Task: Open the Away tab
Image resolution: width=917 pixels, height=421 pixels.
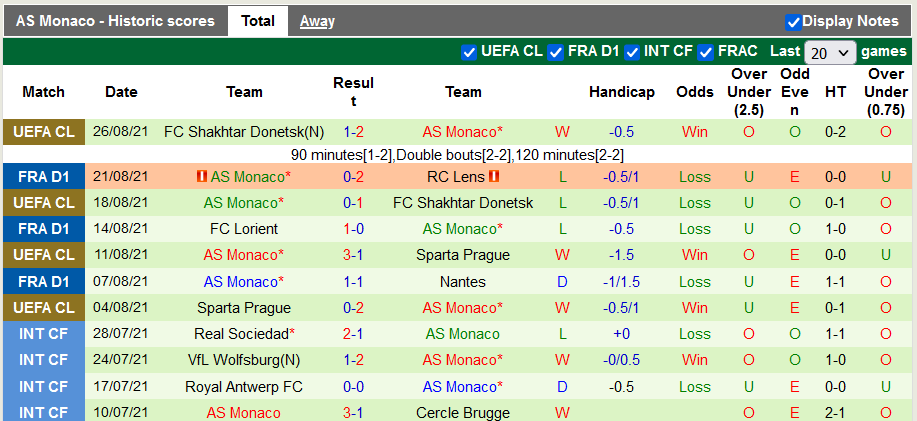Action: 317,21
